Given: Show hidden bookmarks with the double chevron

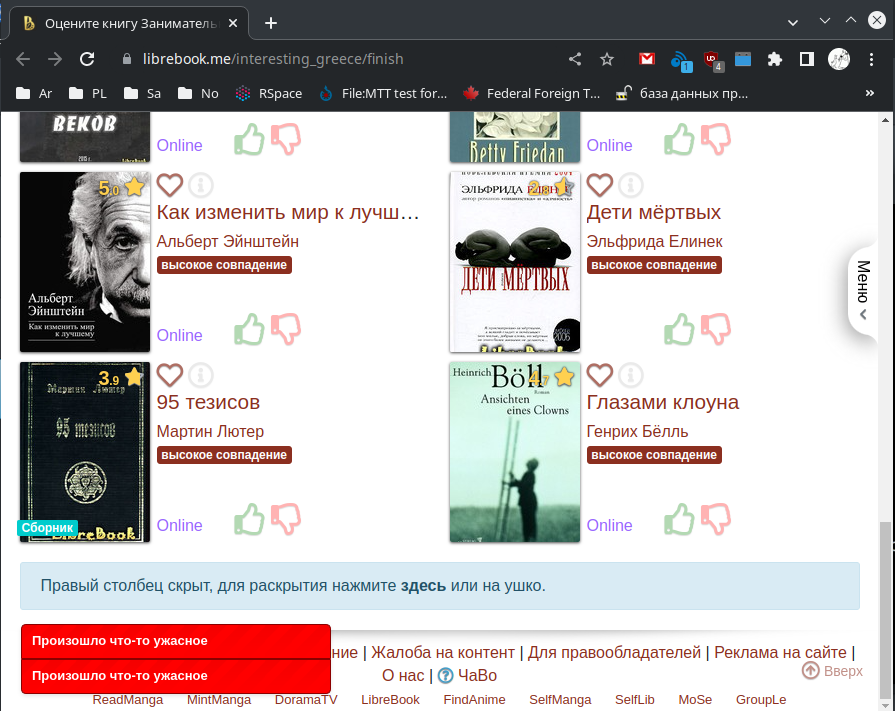Looking at the screenshot, I should [870, 93].
